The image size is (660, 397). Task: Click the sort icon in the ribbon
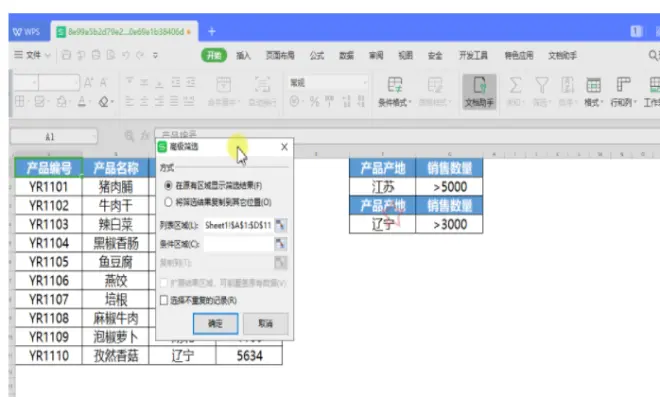click(567, 85)
